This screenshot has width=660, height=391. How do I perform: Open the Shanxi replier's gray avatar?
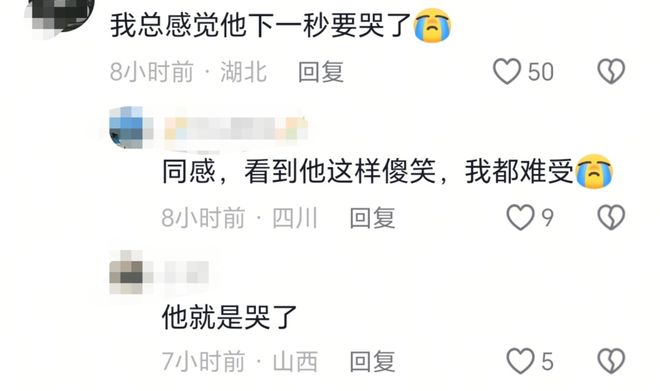coord(126,272)
